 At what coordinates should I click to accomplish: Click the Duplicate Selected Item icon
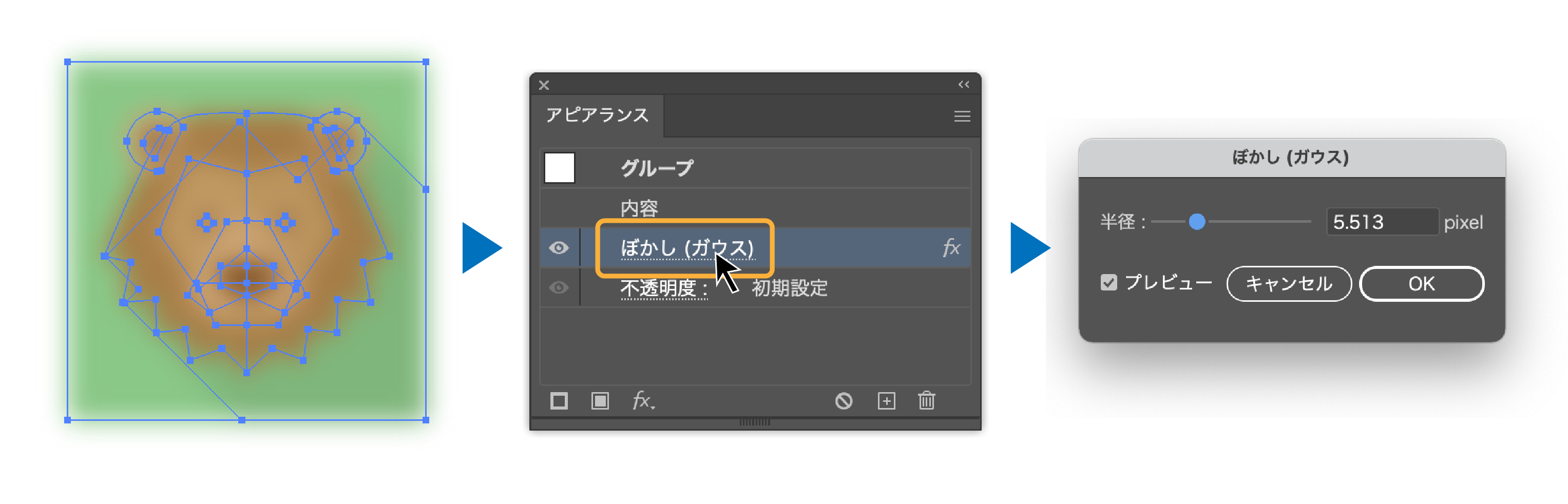point(886,400)
